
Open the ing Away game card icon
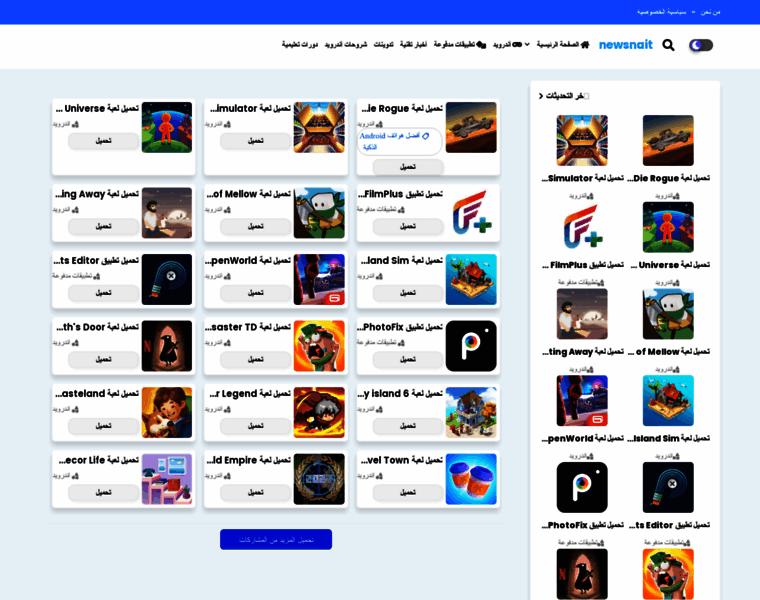click(167, 213)
